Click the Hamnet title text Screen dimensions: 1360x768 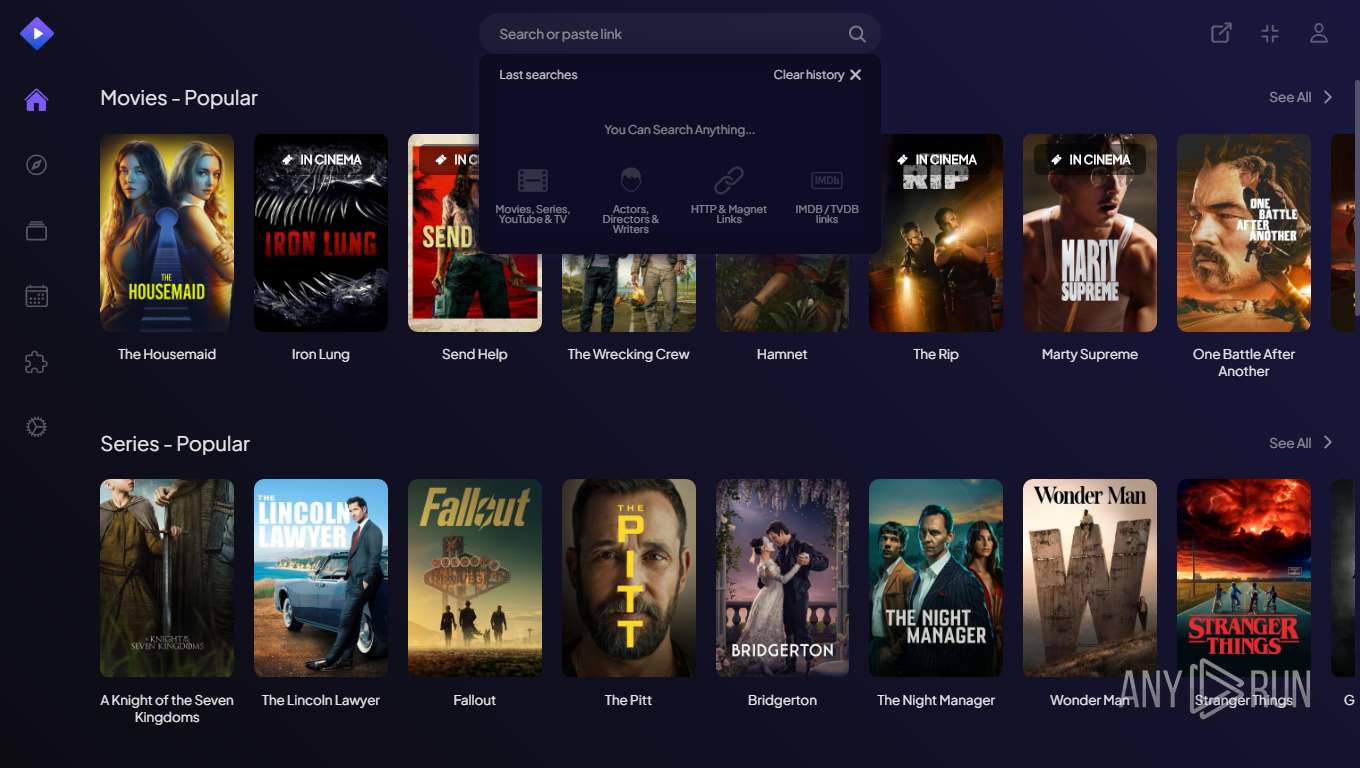pyautogui.click(x=782, y=354)
